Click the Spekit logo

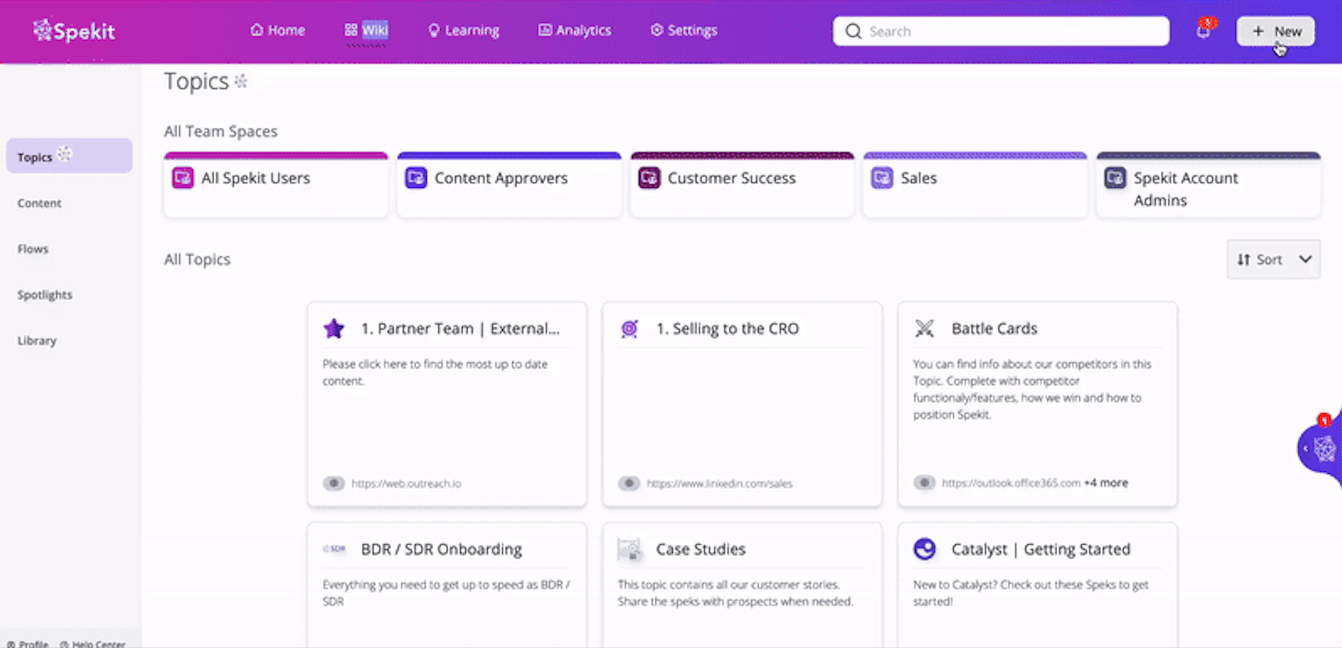coord(73,31)
